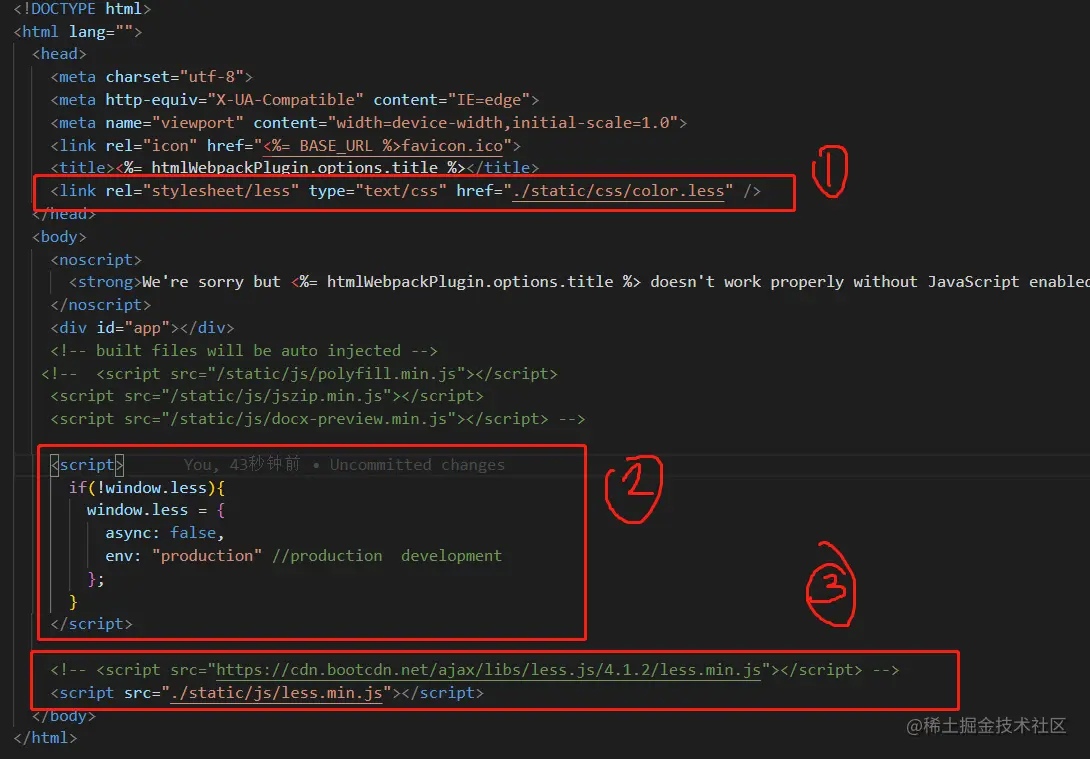Click the closing script tag of inline script
This screenshot has height=759, width=1090.
tap(91, 624)
